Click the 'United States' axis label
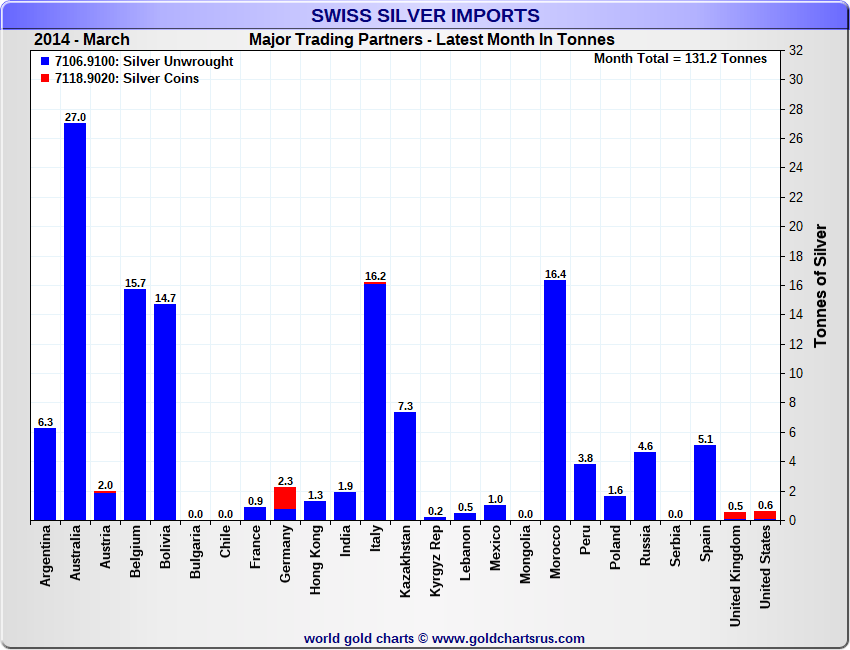The image size is (850, 650). coord(765,567)
